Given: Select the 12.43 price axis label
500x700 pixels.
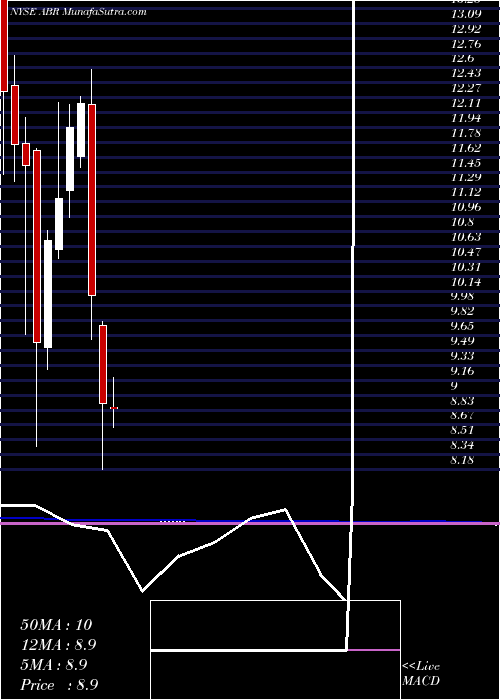Looking at the screenshot, I should 466,74.
